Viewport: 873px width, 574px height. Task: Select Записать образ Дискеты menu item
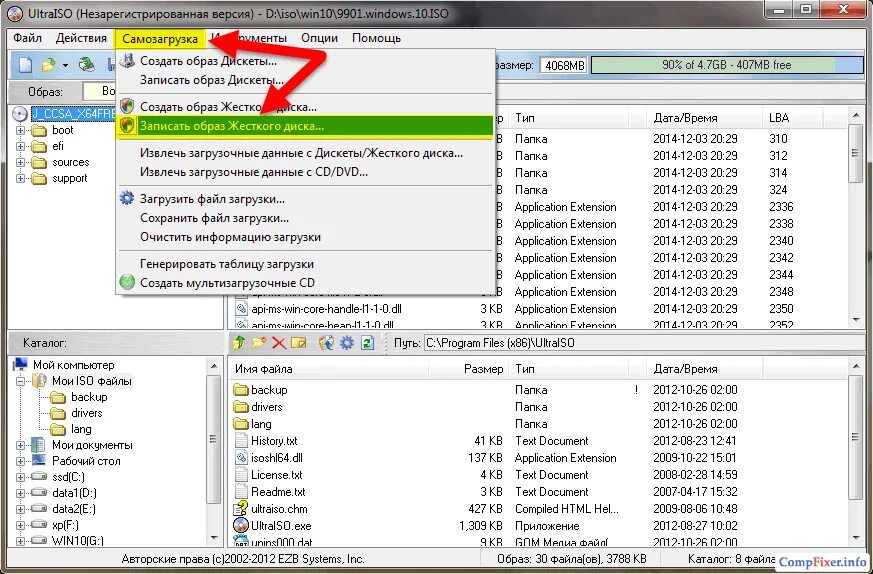point(305,80)
